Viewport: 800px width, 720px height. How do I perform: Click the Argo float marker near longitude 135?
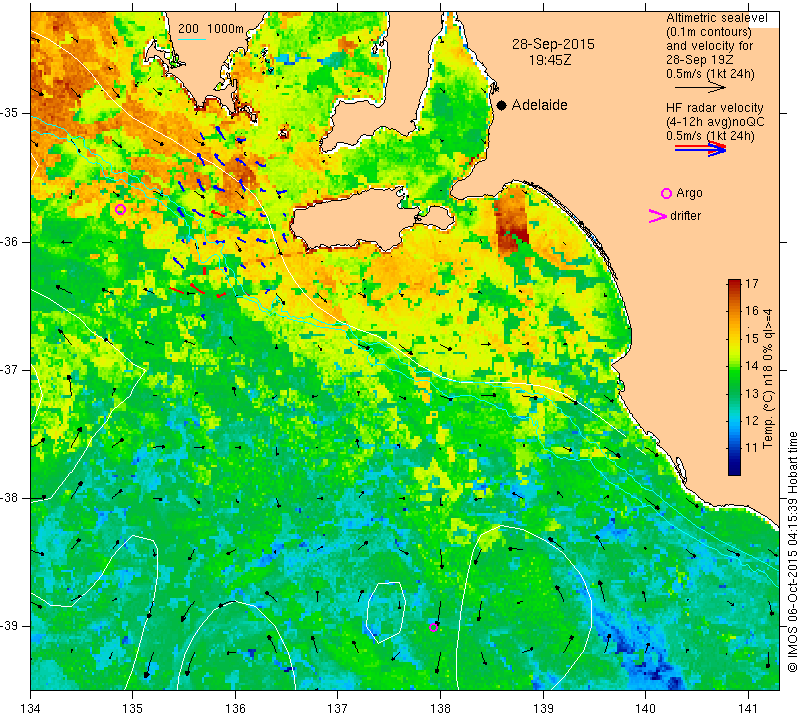[x=120, y=209]
